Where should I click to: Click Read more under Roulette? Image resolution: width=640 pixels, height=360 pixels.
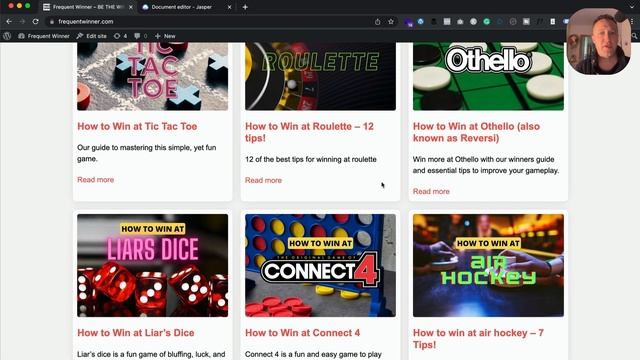click(x=263, y=180)
